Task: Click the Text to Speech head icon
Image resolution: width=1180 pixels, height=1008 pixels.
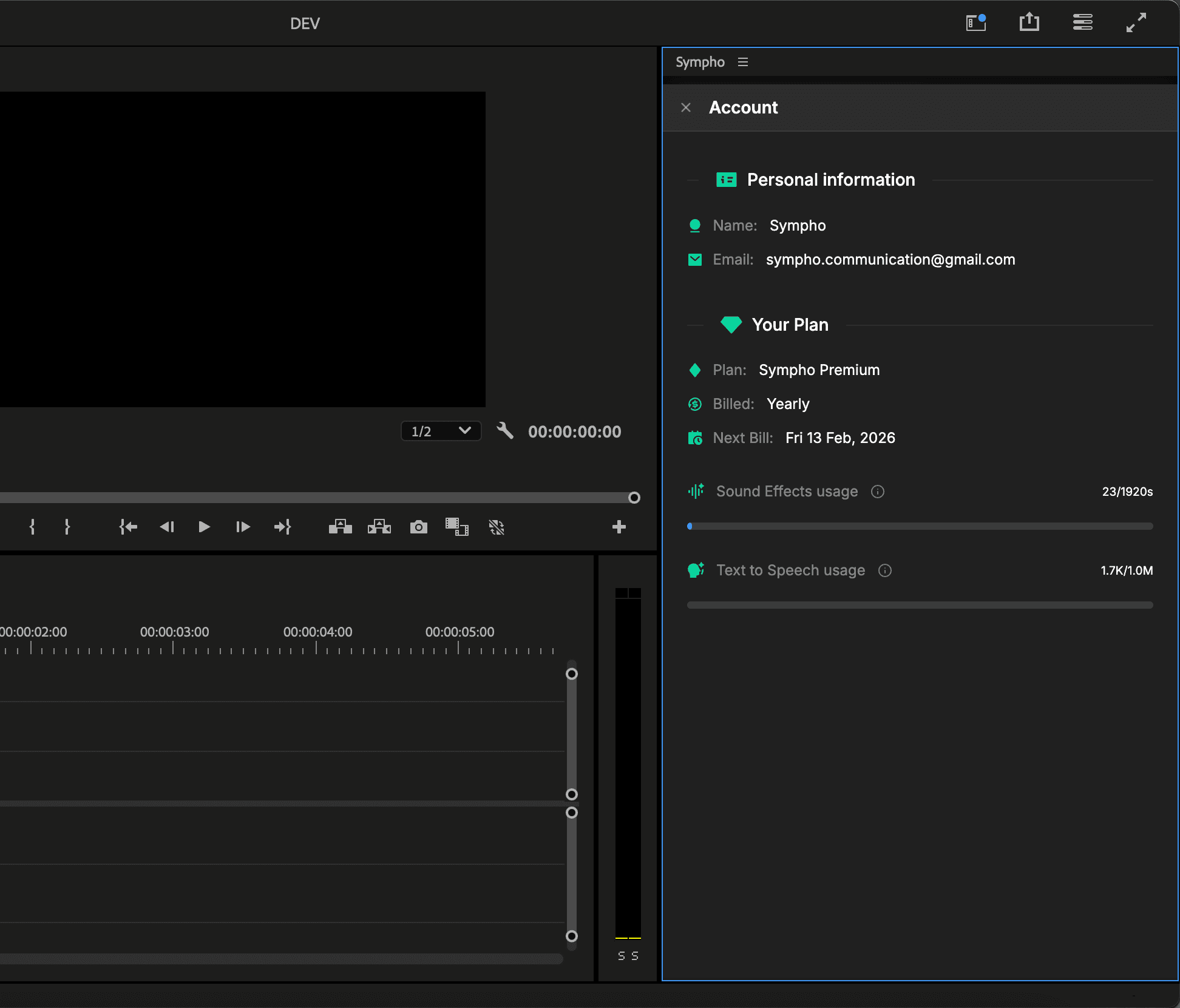Action: click(x=696, y=570)
